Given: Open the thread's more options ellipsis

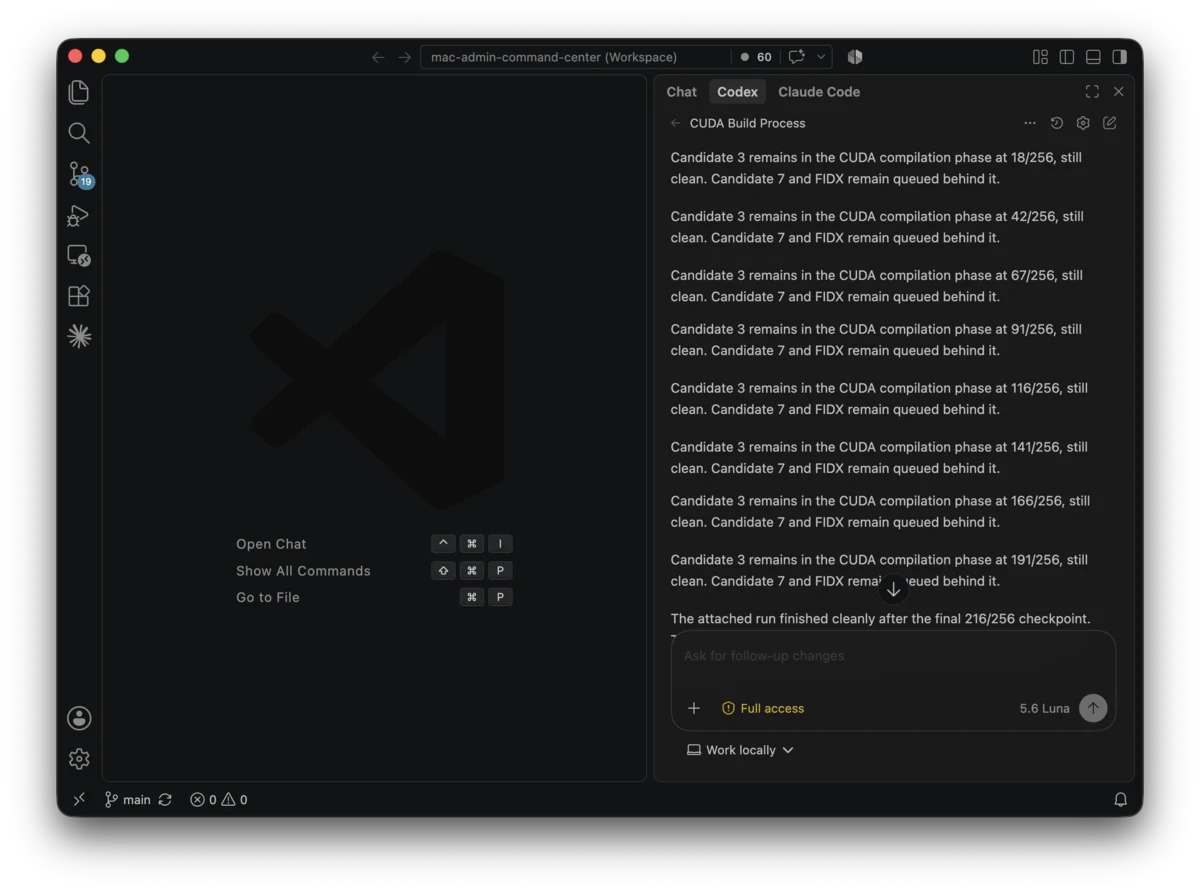Looking at the screenshot, I should coord(1030,123).
